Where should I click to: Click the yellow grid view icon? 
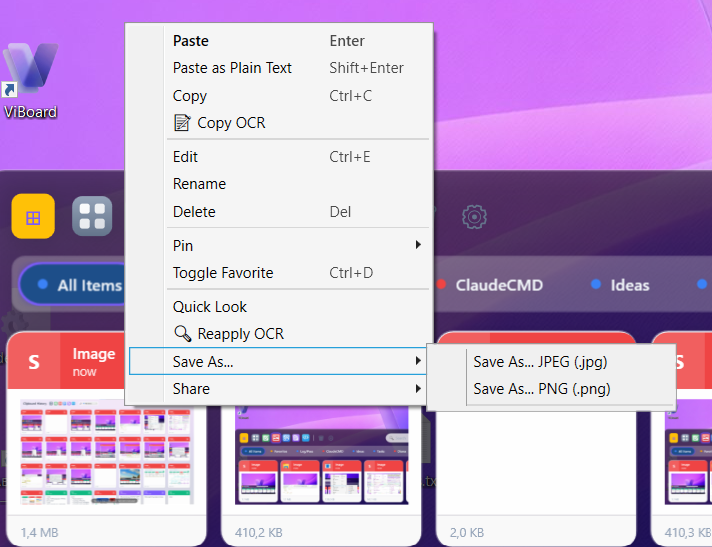click(33, 217)
